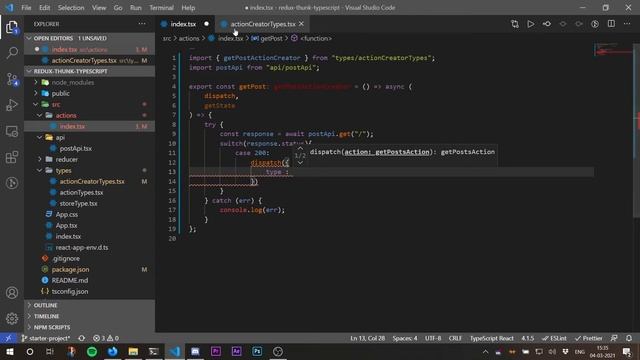The width and height of the screenshot is (640, 360).
Task: Open the Manage gear icon
Action: pos(12,318)
